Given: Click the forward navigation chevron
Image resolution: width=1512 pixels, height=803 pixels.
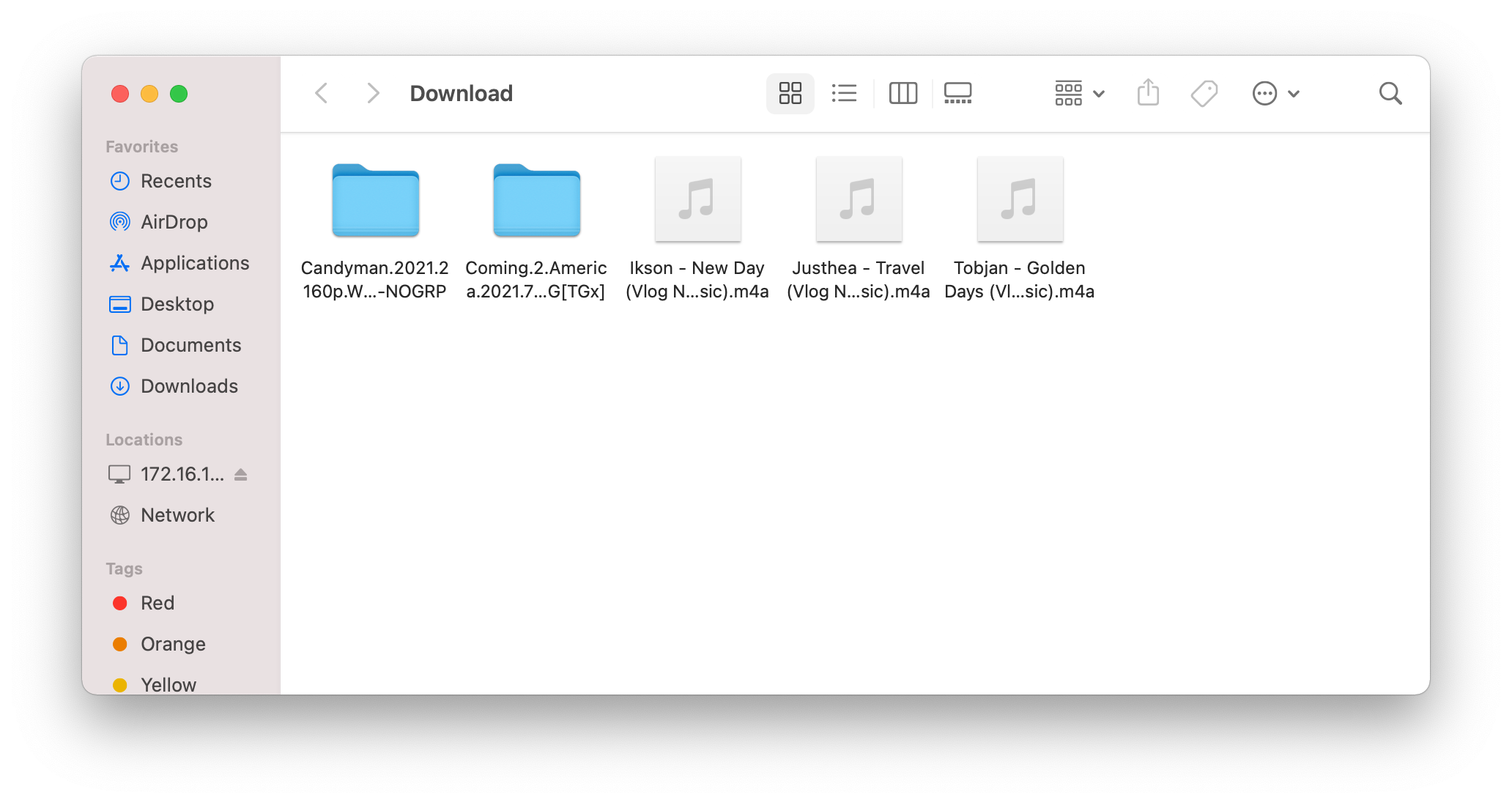Looking at the screenshot, I should coord(373,93).
